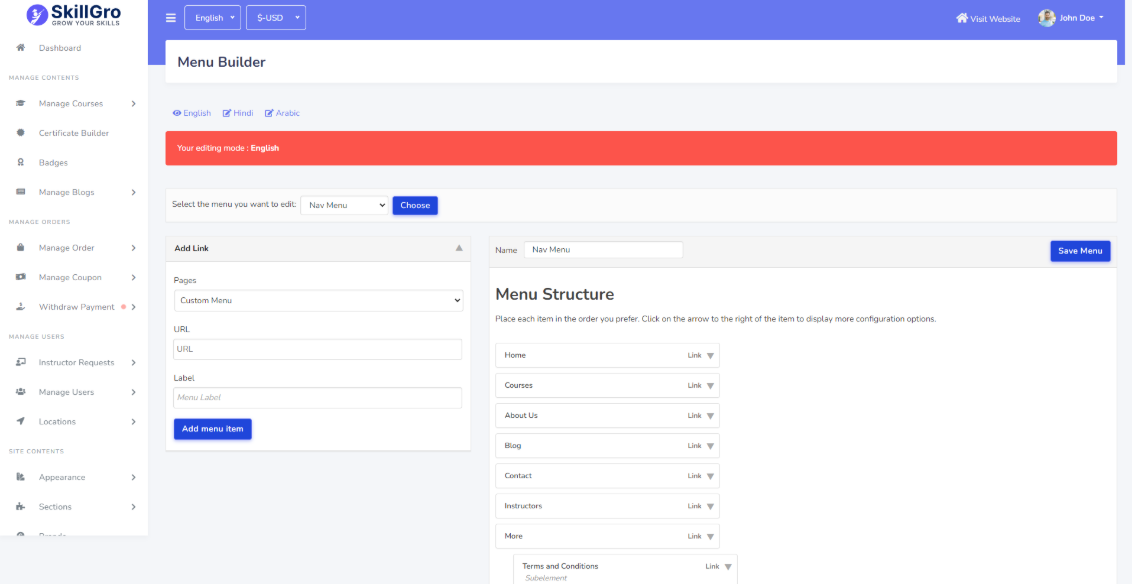
Task: Open the $-USD currency dropdown
Action: point(275,18)
